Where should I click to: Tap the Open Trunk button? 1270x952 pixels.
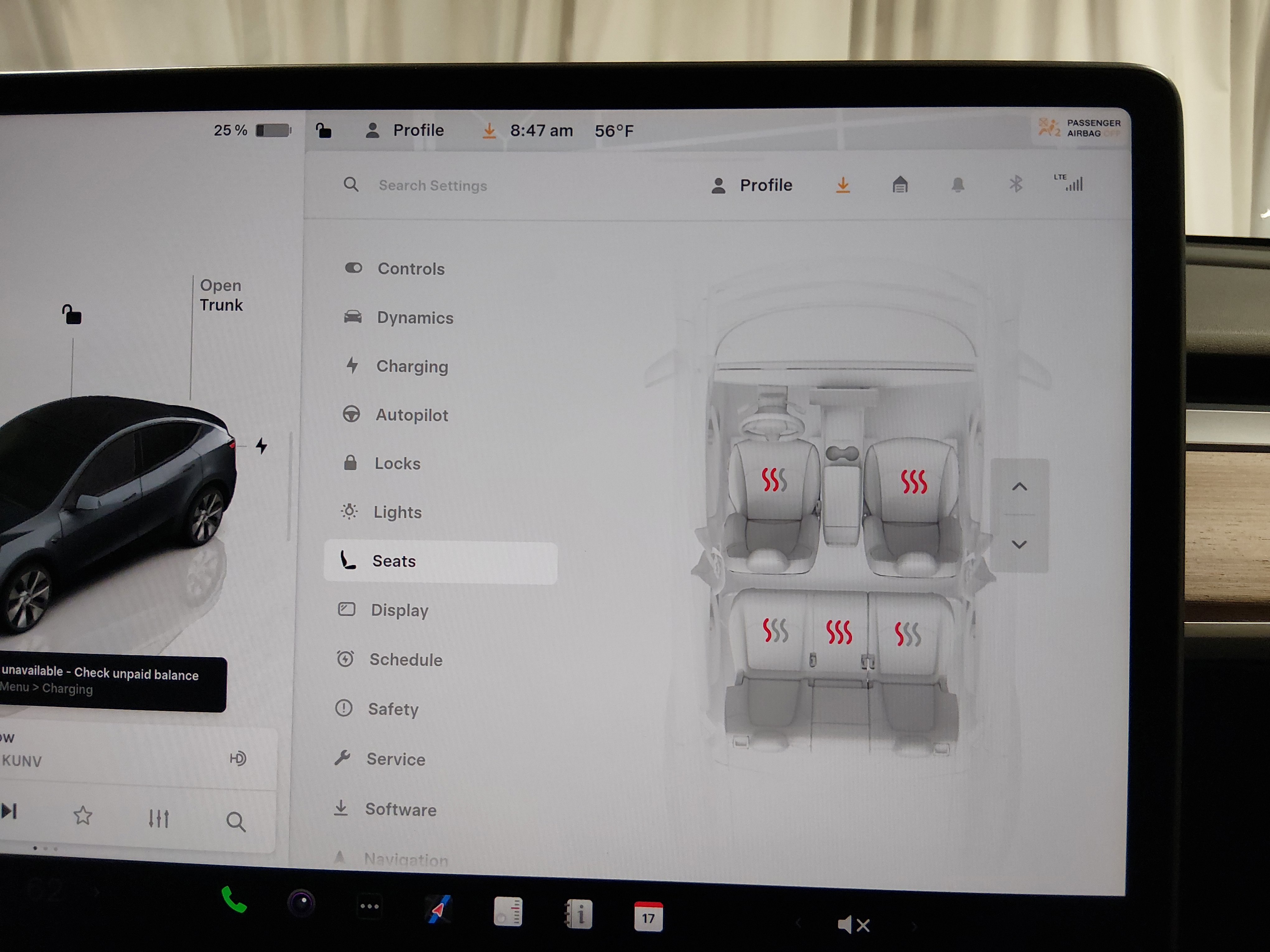tap(221, 295)
